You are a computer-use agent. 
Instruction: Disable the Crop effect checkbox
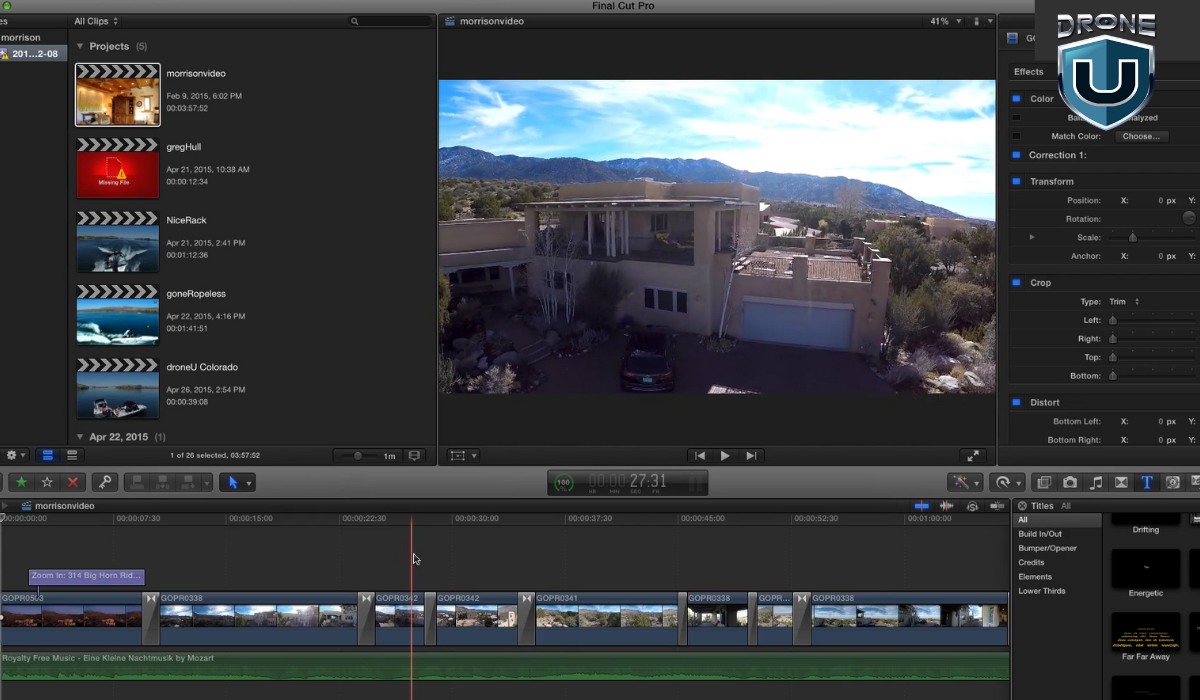[x=1016, y=283]
